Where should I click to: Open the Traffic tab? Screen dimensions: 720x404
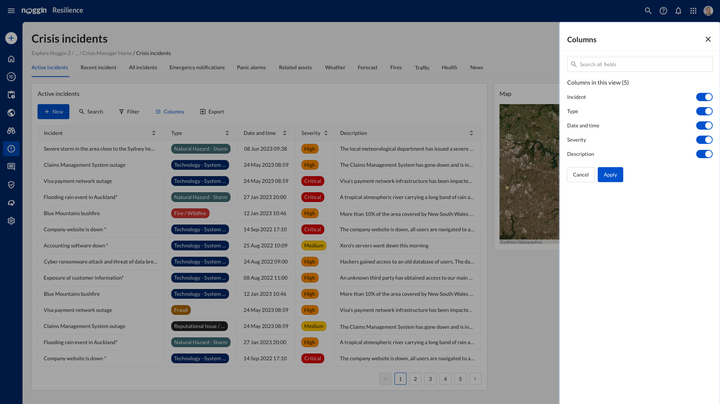click(422, 67)
